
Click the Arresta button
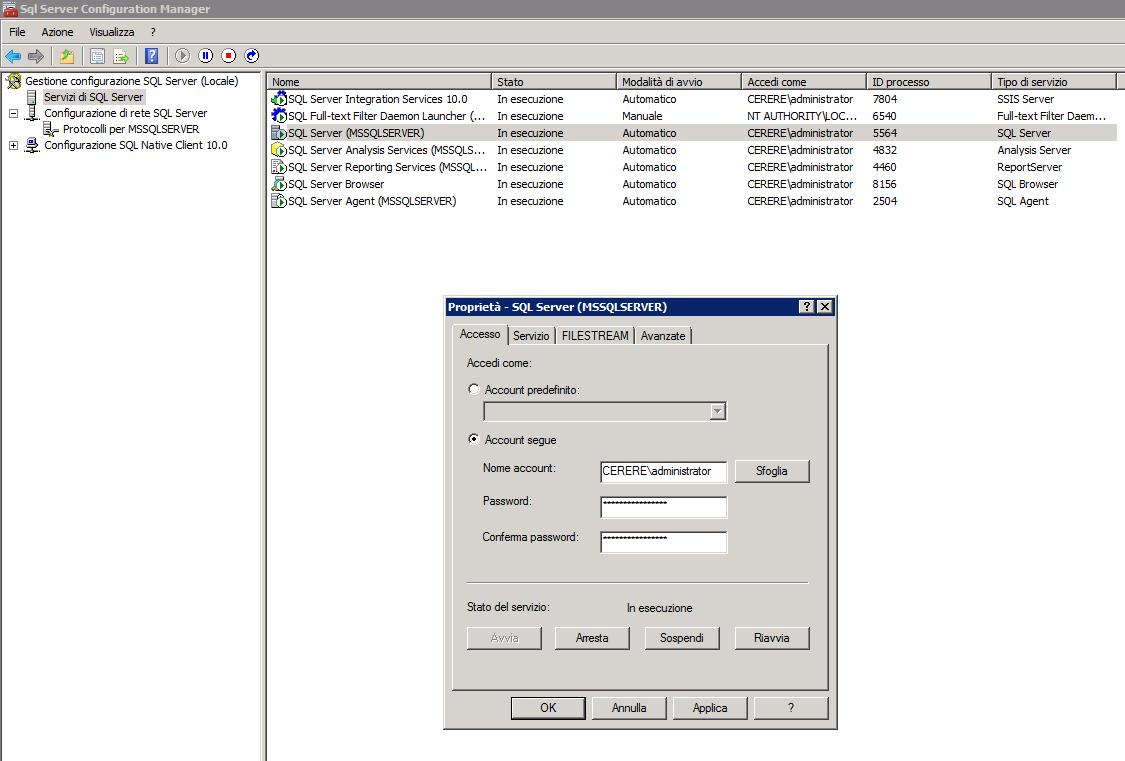(592, 638)
